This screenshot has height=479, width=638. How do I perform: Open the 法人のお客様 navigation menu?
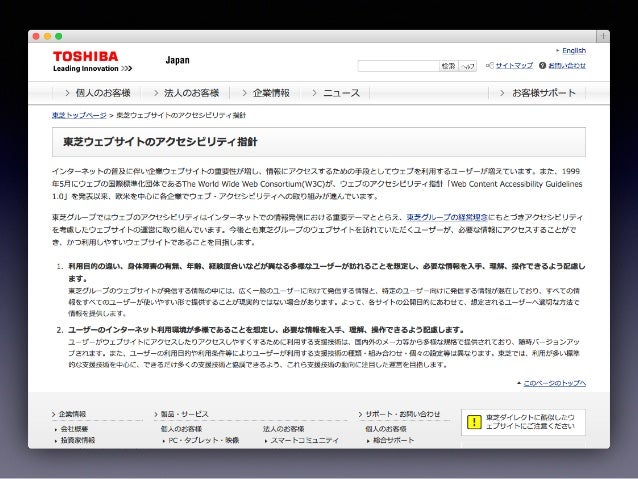[x=186, y=93]
